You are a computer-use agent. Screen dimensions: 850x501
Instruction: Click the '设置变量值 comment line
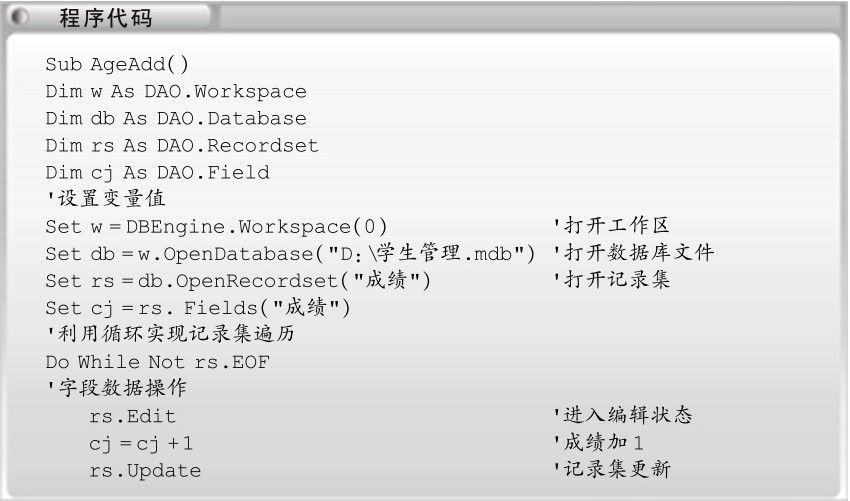pyautogui.click(x=106, y=198)
